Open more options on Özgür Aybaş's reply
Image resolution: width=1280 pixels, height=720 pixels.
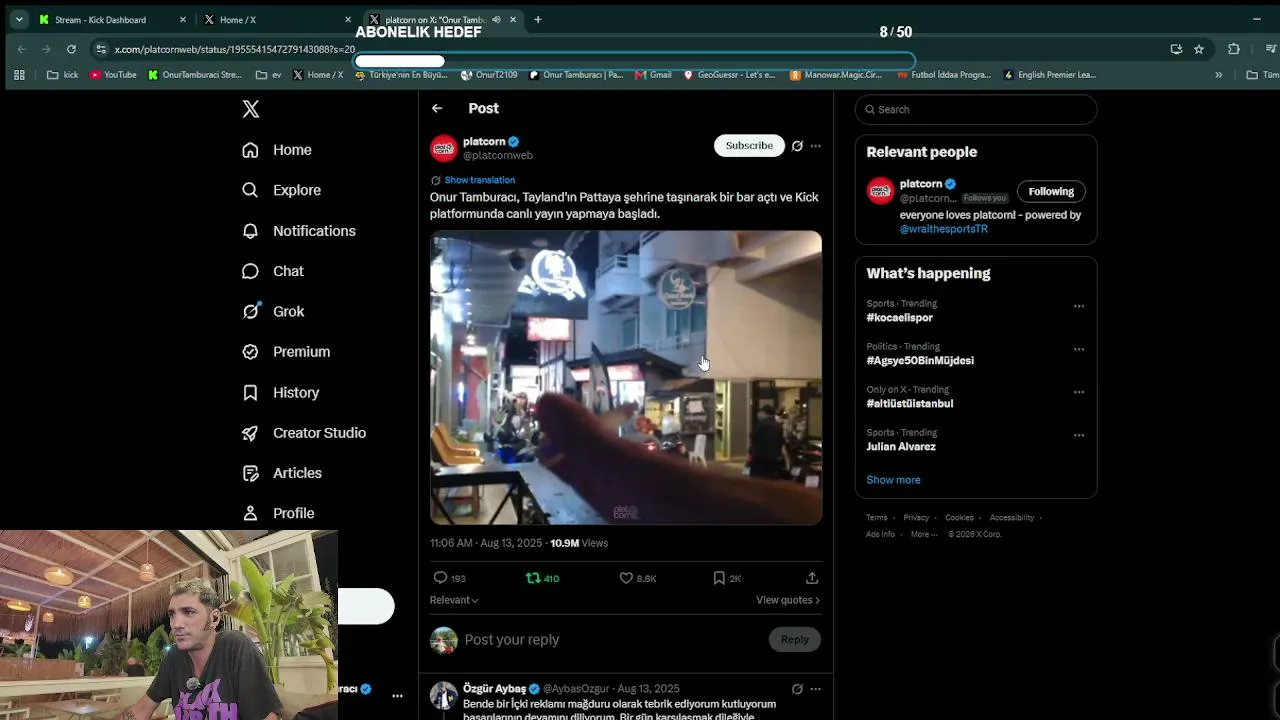tap(816, 689)
